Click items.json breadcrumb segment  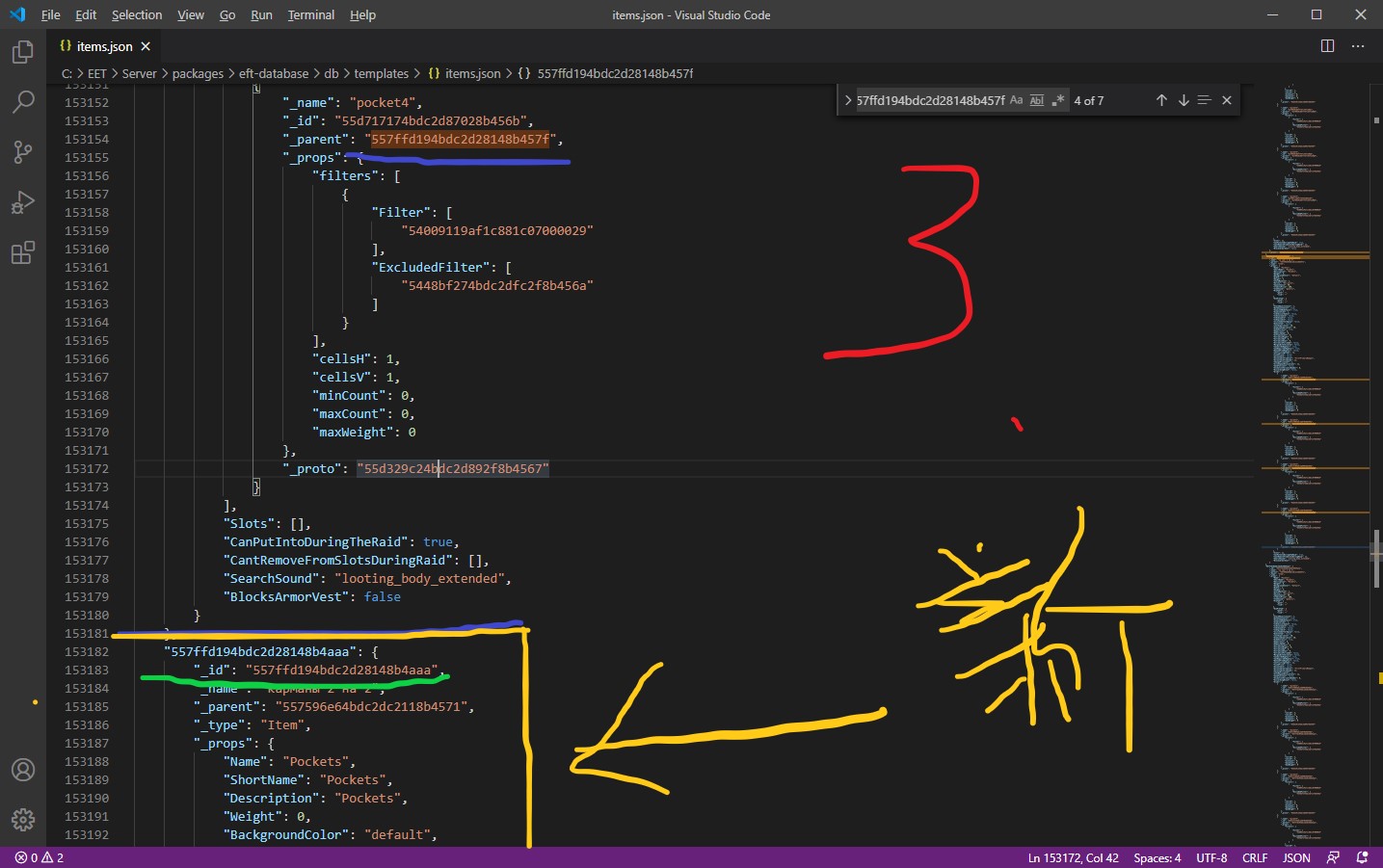pos(465,73)
